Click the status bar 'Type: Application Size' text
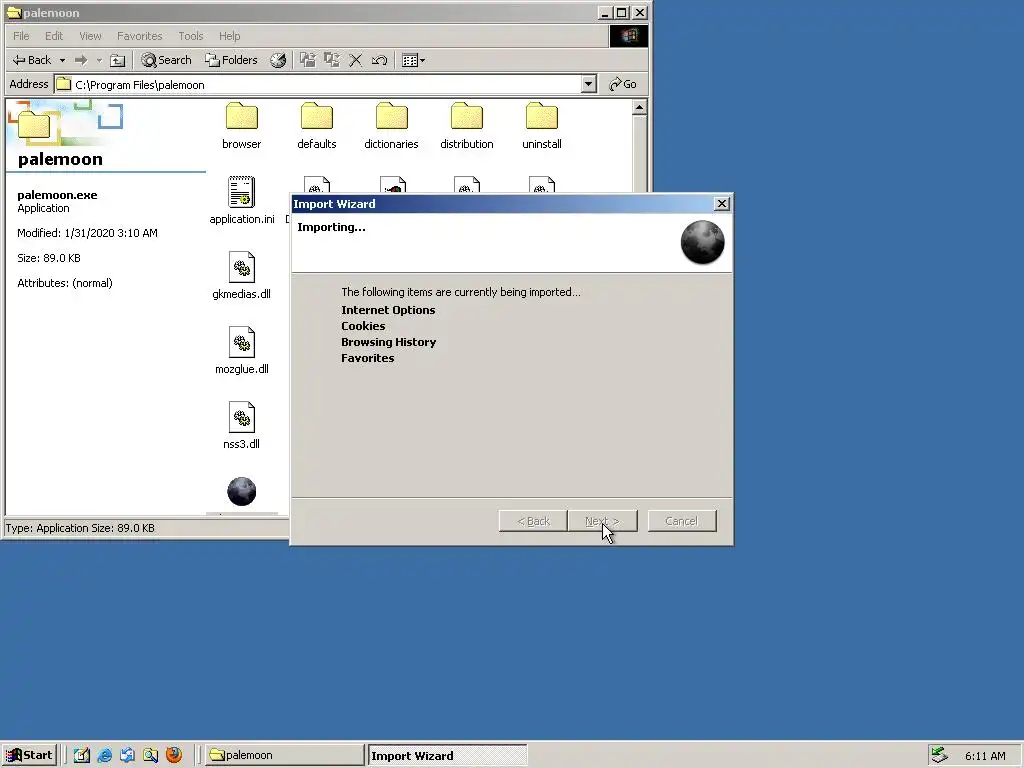The image size is (1024, 768). [80, 528]
